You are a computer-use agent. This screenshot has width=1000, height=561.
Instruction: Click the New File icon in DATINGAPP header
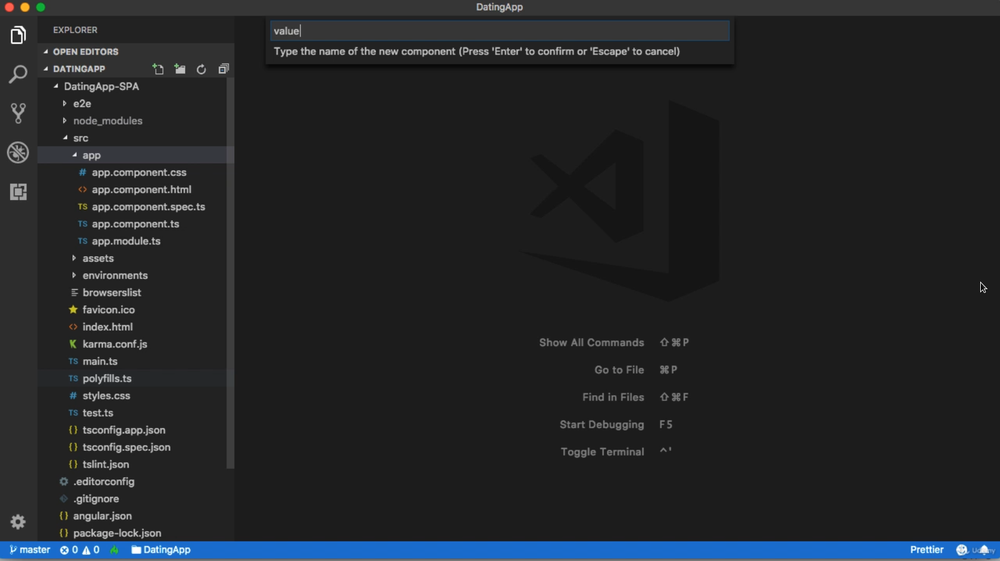pos(158,69)
